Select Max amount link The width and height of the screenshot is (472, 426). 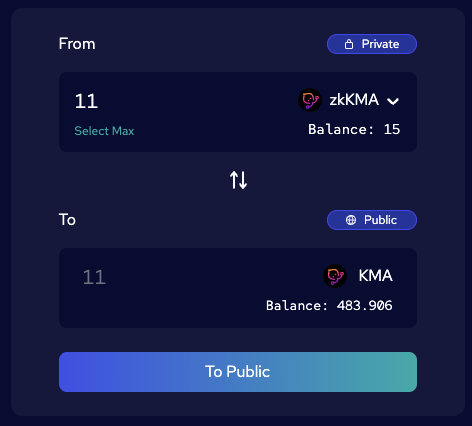(104, 131)
